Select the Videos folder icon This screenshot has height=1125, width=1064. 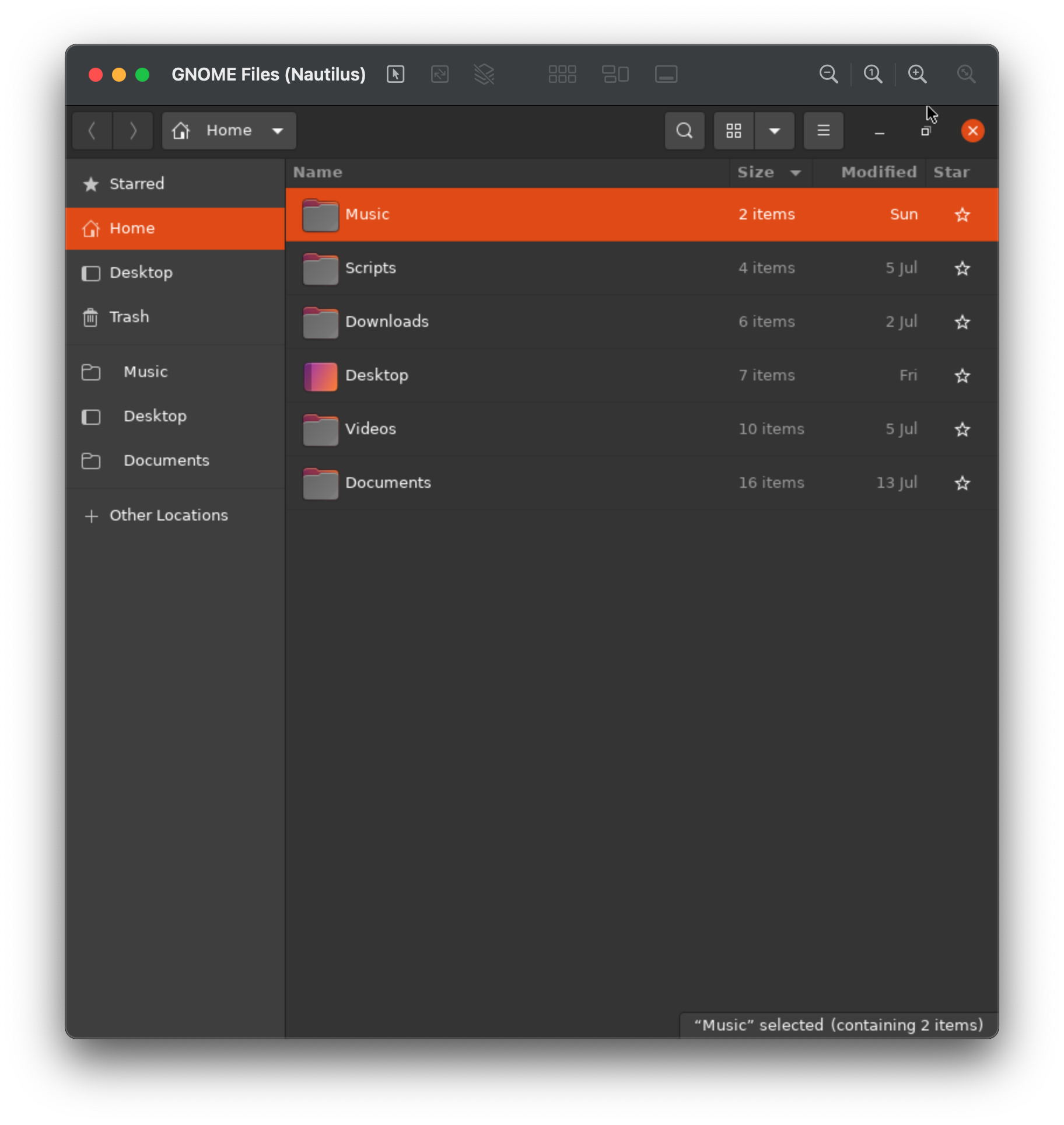point(320,429)
